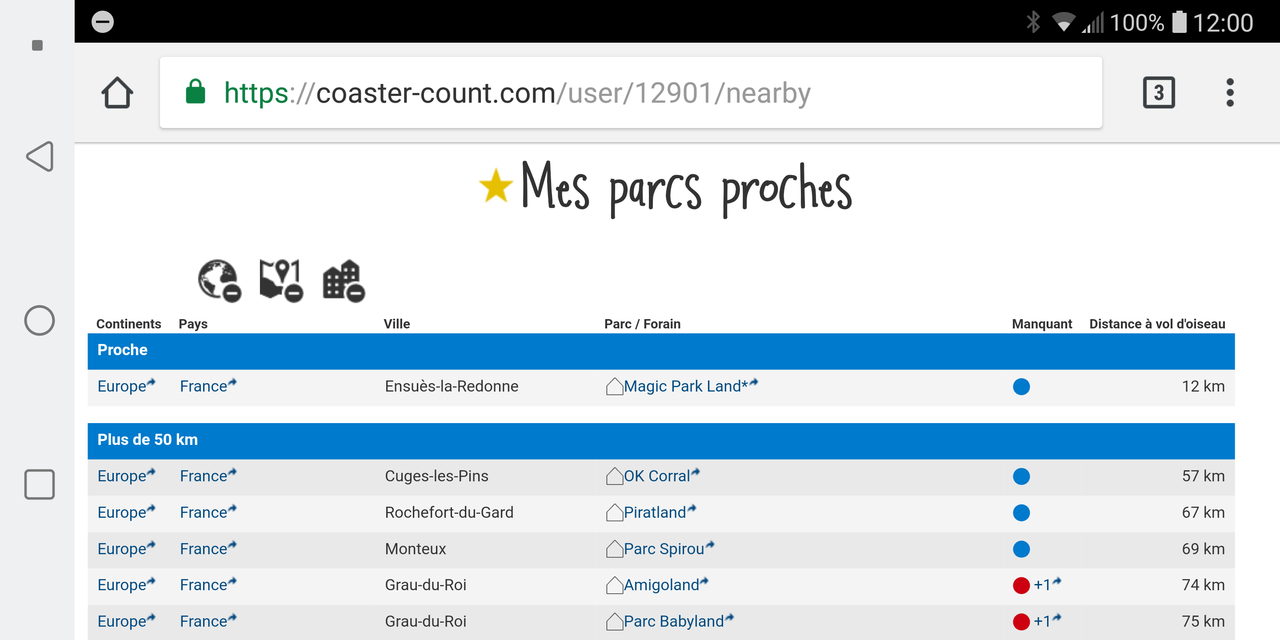This screenshot has width=1280, height=640.
Task: Click the Ville column header
Action: click(397, 324)
